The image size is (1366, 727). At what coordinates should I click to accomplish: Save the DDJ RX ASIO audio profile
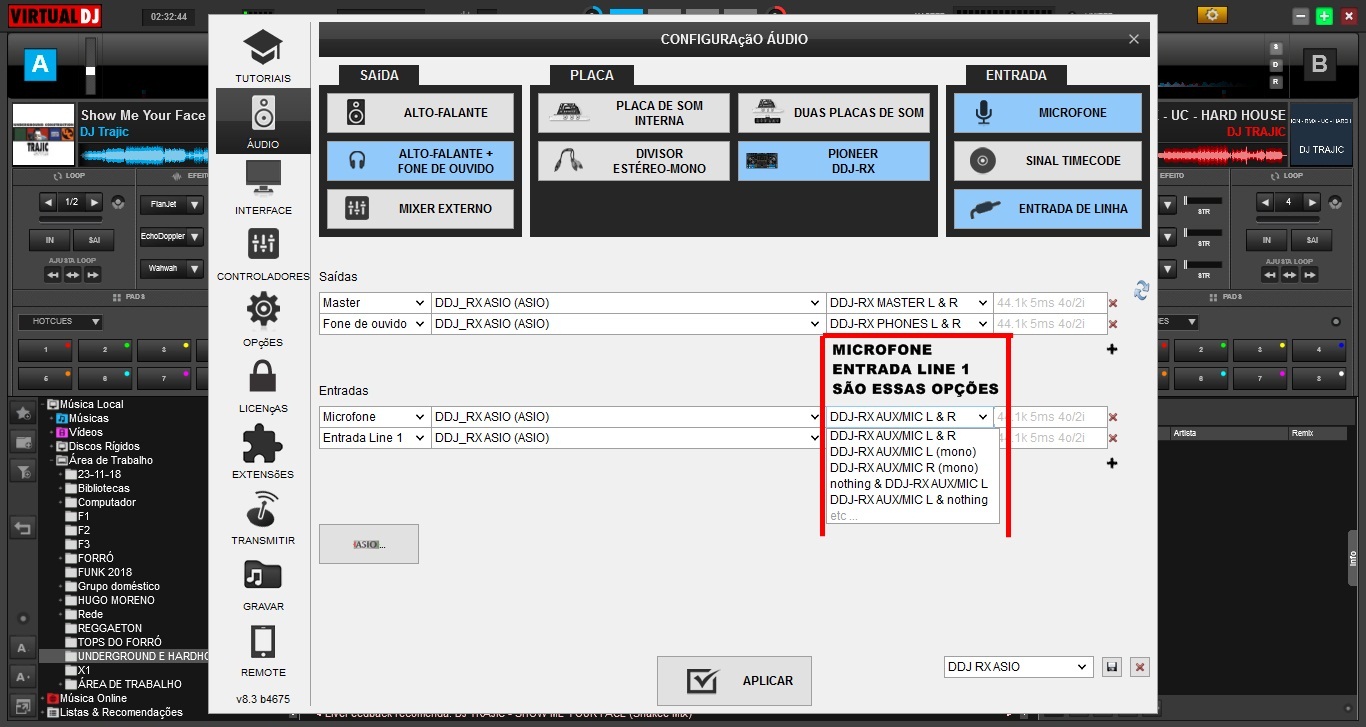1111,667
